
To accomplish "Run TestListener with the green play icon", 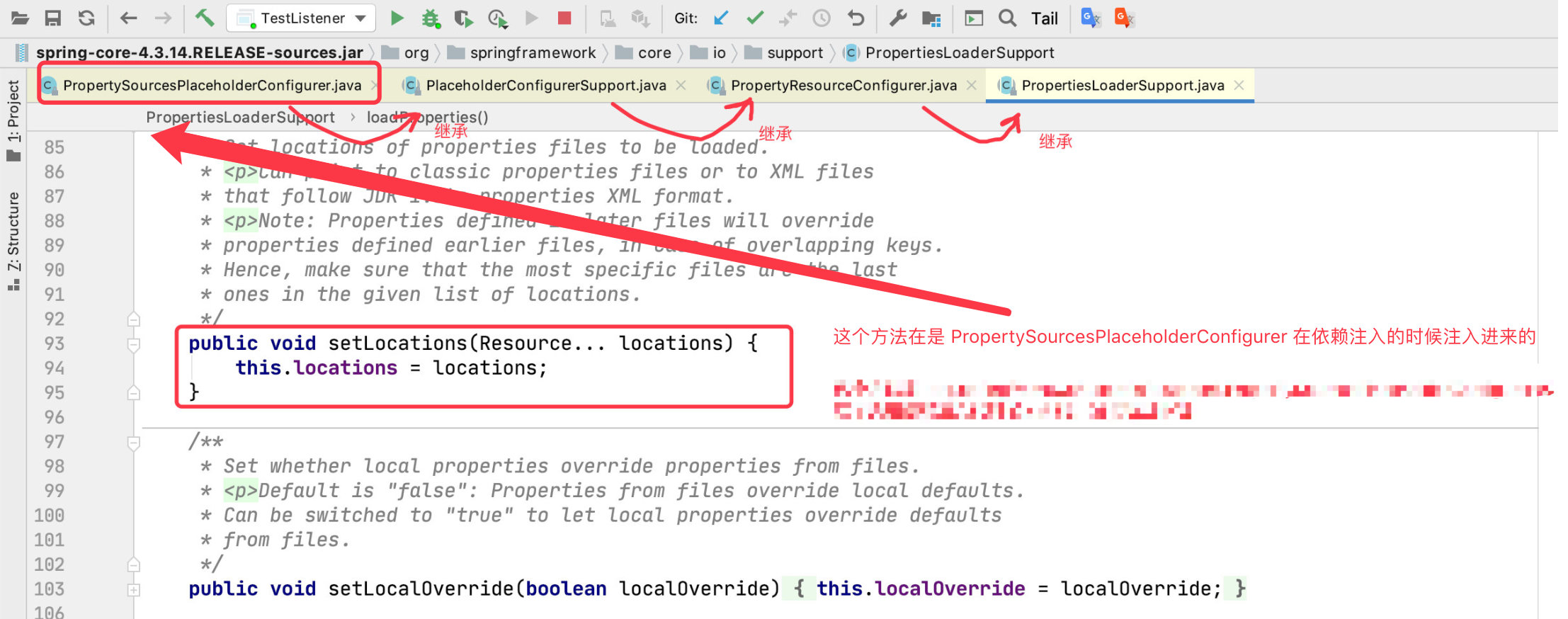I will click(397, 18).
